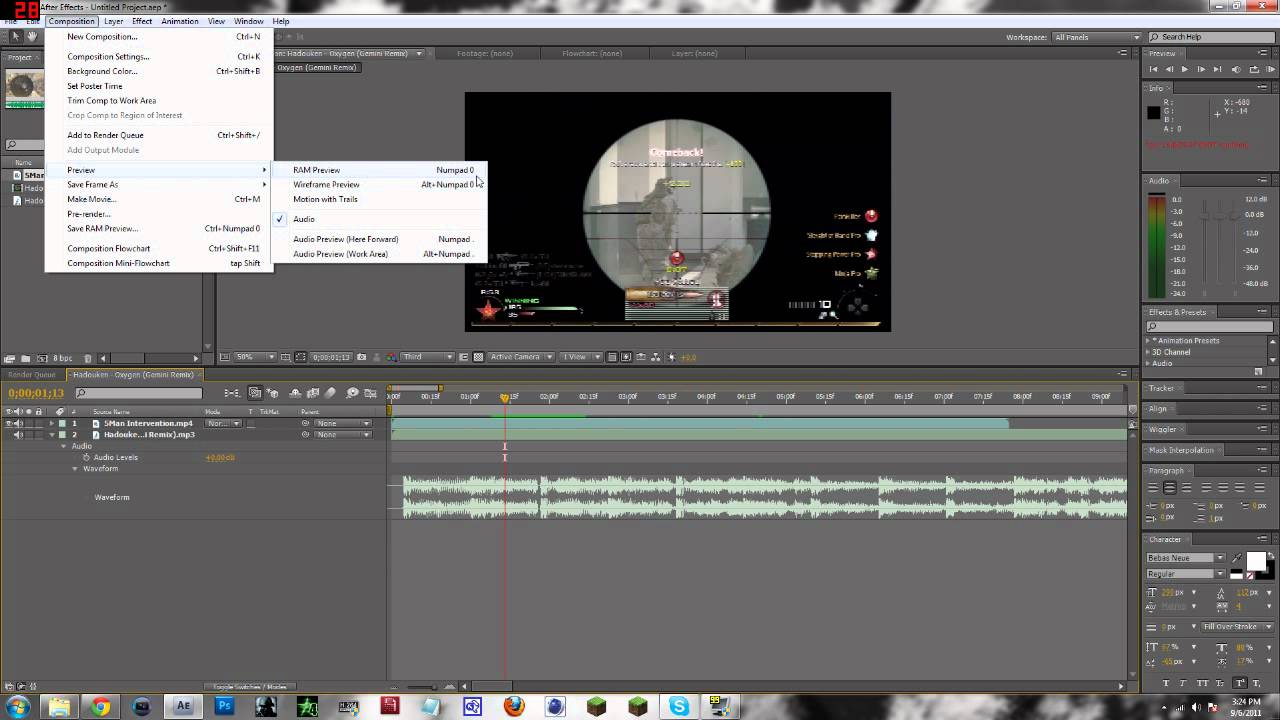1280x720 pixels.
Task: Click the timeline layer search field
Action: (138, 394)
